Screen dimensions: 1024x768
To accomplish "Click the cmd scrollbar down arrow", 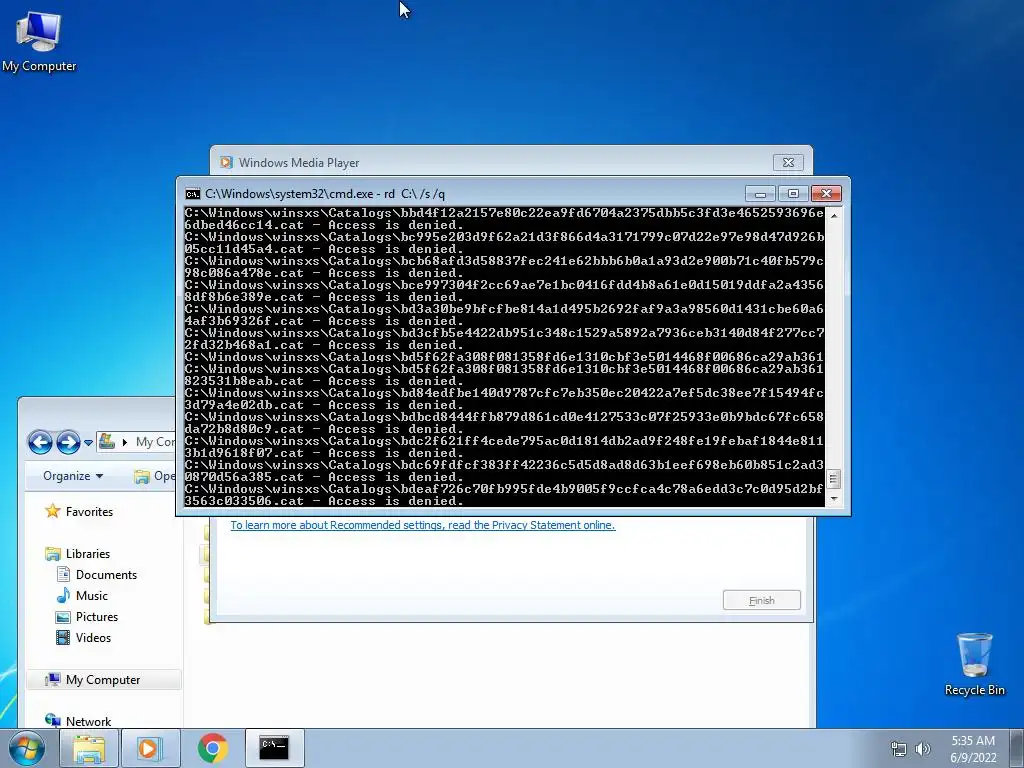I will (x=834, y=499).
